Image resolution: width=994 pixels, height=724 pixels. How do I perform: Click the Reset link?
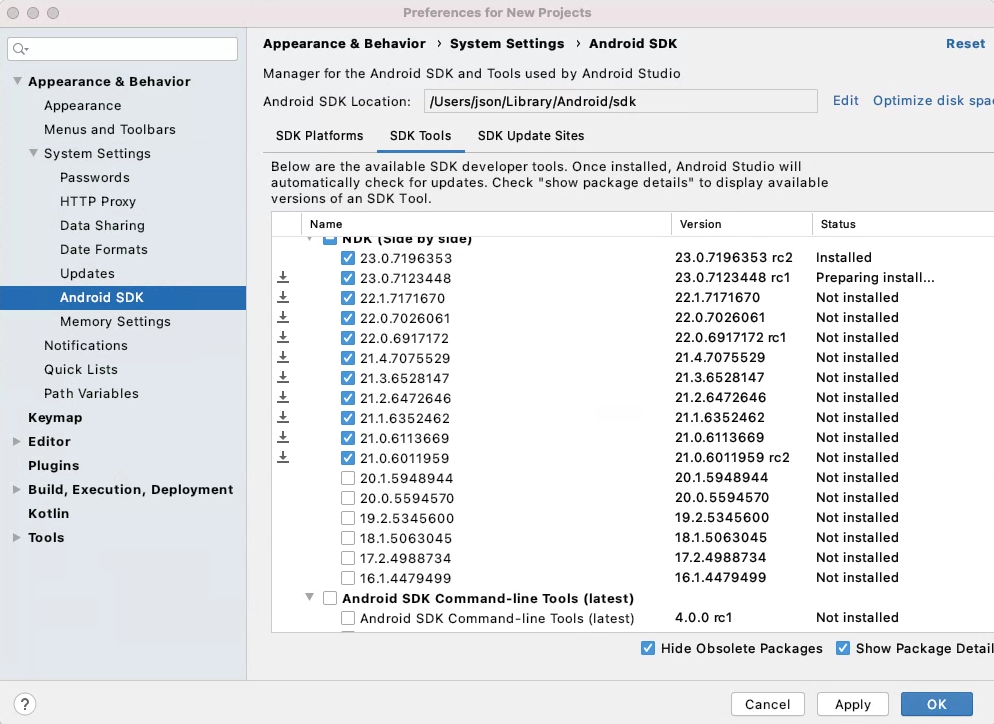[965, 44]
